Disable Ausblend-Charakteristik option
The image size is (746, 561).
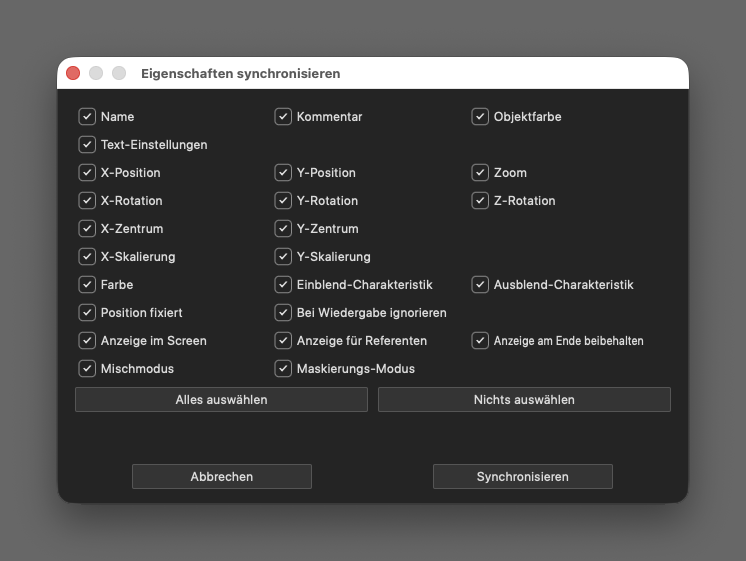480,285
